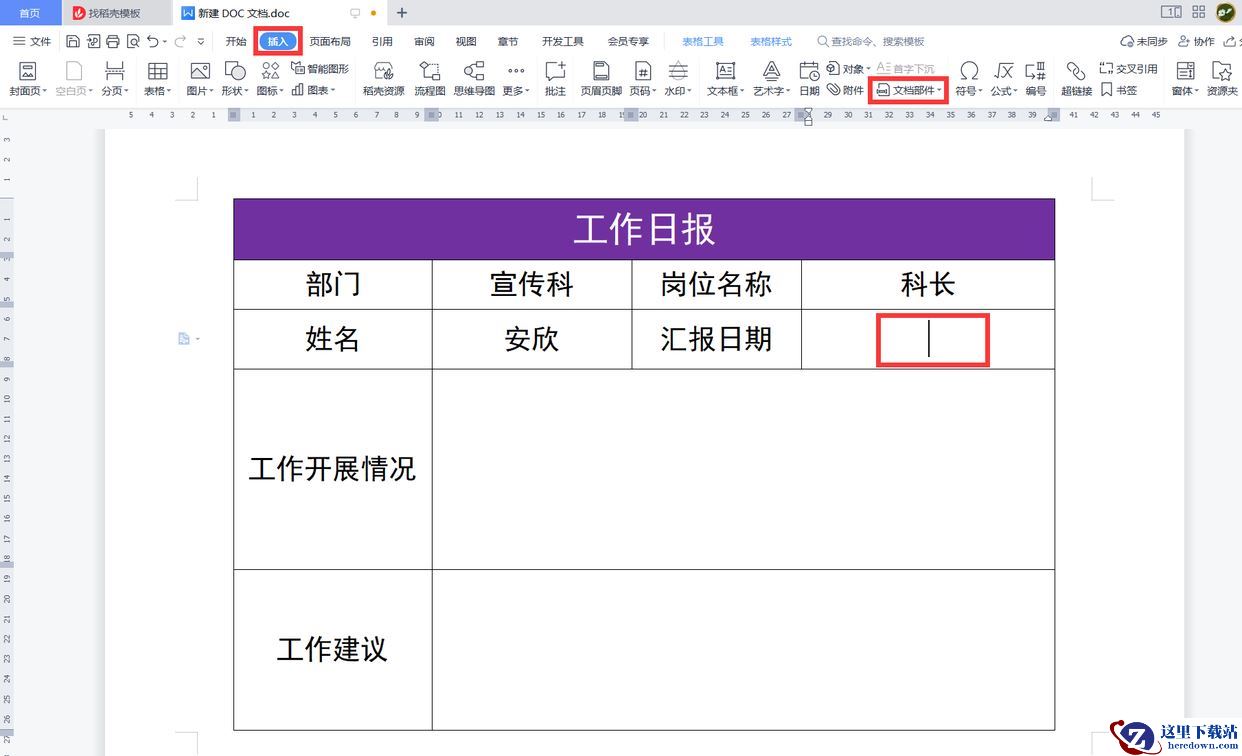The height and width of the screenshot is (756, 1242).
Task: Switch to the 开发工具 tab
Action: (563, 41)
